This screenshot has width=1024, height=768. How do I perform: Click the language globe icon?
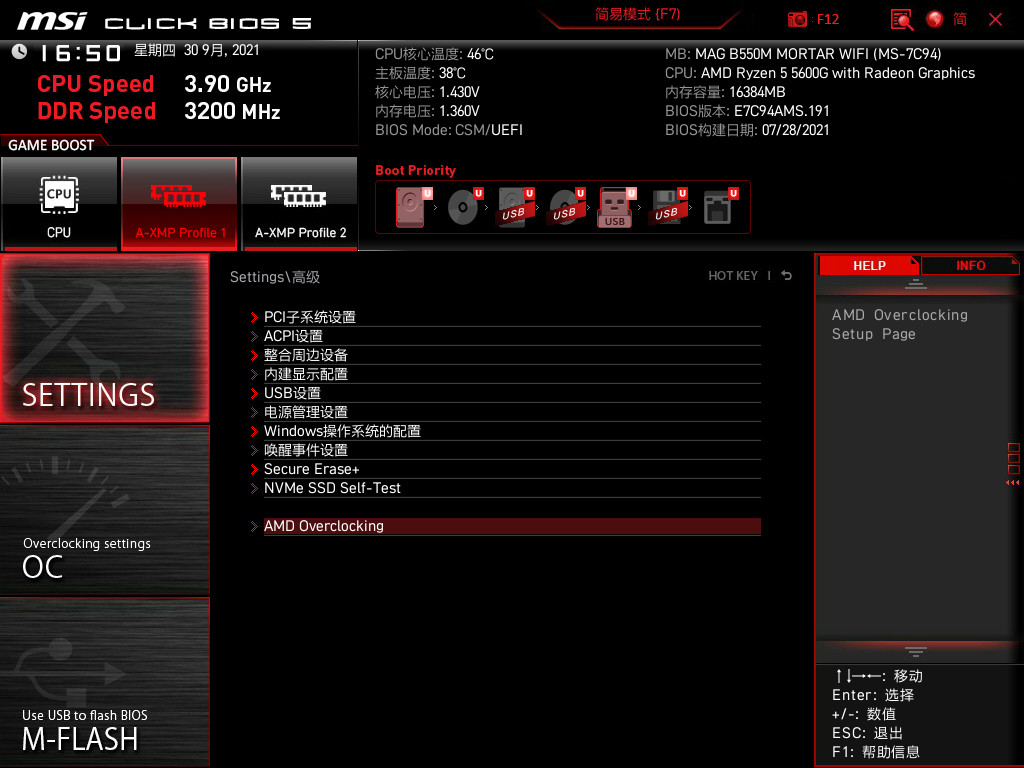tap(934, 19)
